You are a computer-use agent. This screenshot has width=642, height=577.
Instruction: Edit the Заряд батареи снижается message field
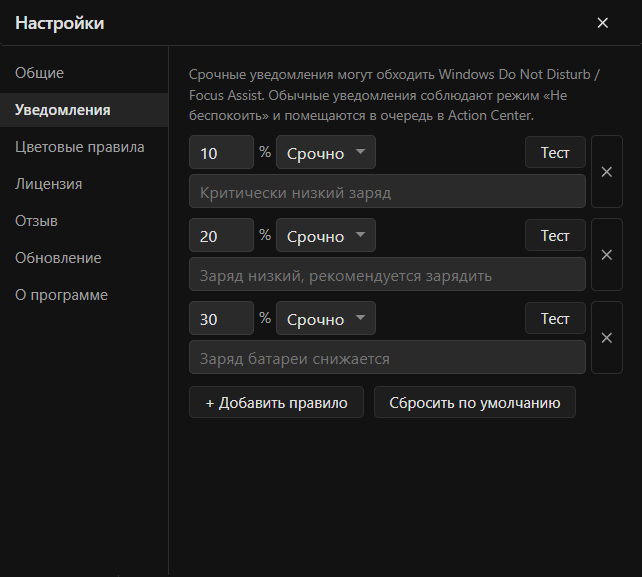[387, 357]
